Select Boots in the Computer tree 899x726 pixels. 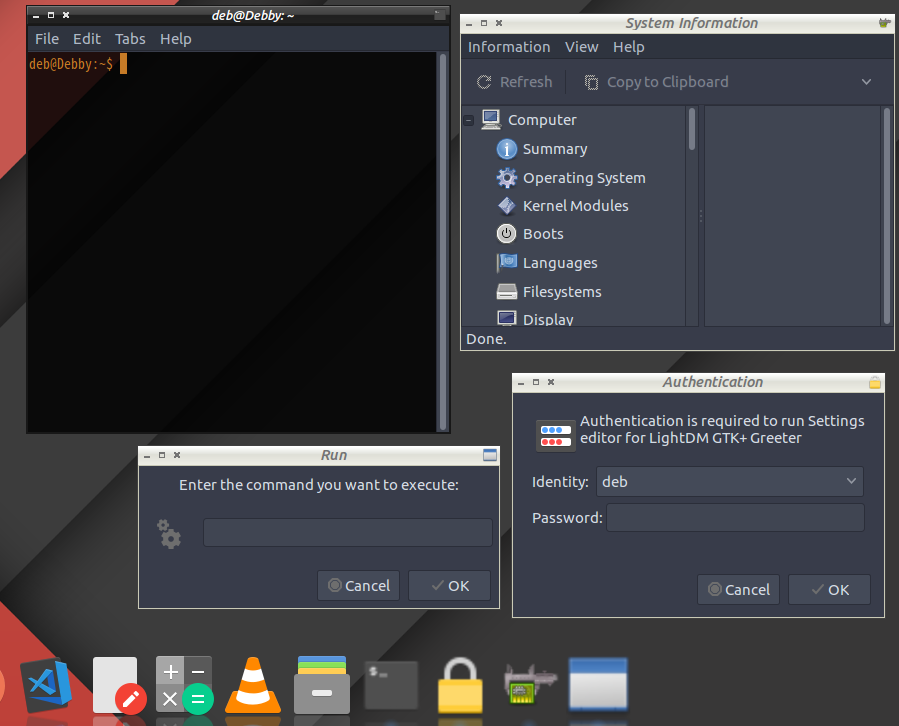[x=542, y=233]
